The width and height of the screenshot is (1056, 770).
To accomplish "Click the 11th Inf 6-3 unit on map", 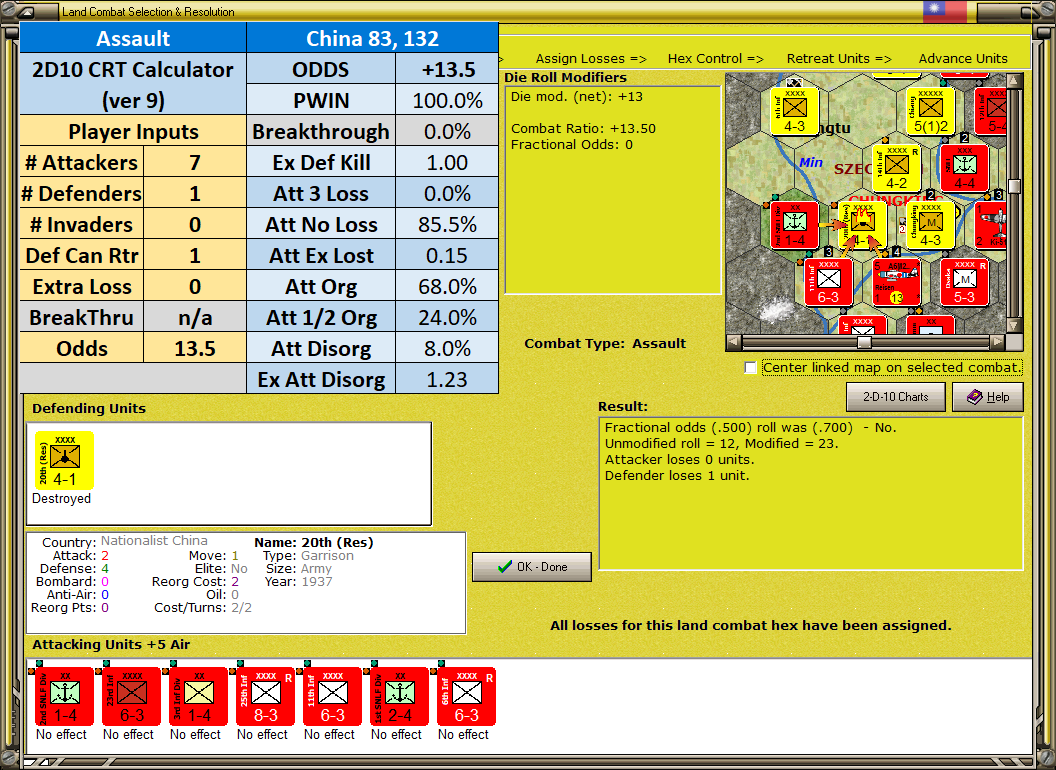I will tap(828, 282).
